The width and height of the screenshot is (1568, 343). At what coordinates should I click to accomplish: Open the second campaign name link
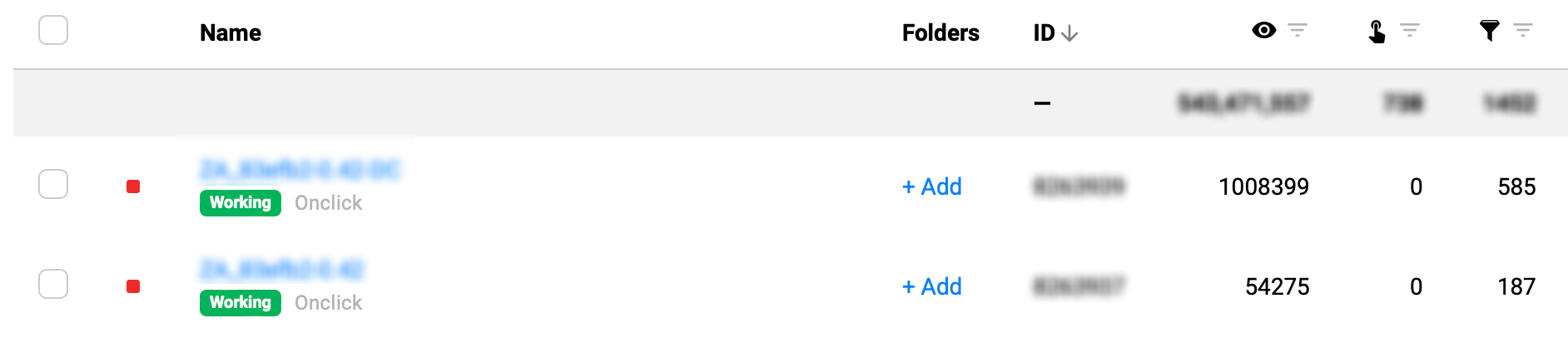click(282, 270)
